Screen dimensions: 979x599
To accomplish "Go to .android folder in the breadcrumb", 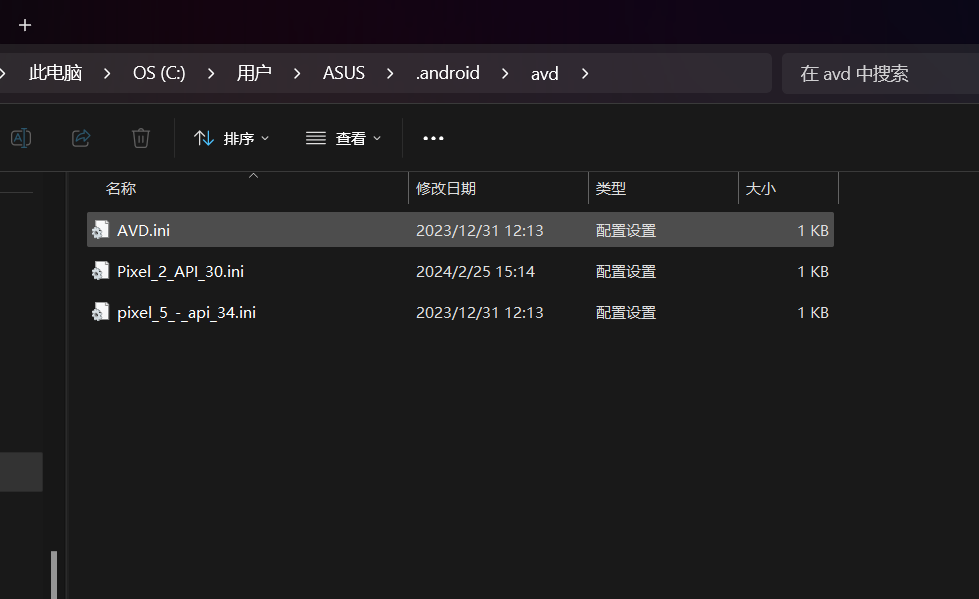I will click(448, 73).
